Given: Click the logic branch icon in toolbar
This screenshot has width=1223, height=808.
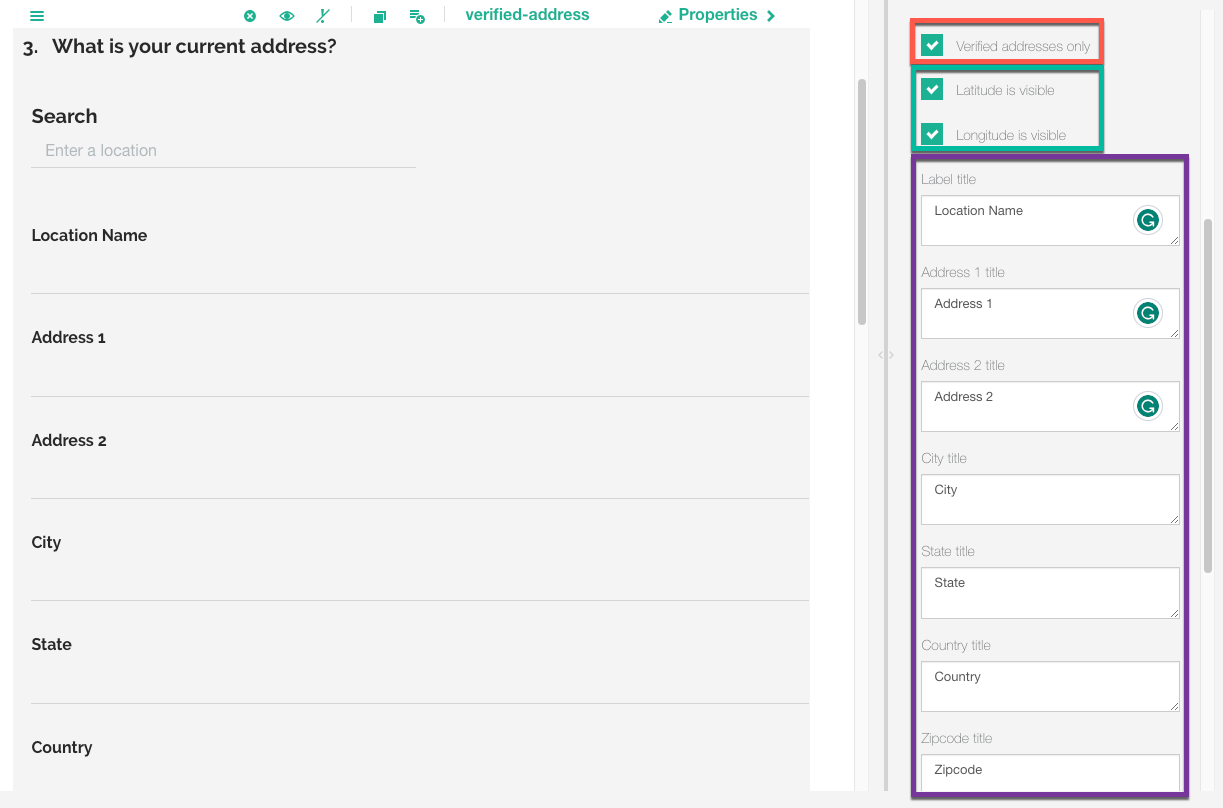Looking at the screenshot, I should [322, 16].
